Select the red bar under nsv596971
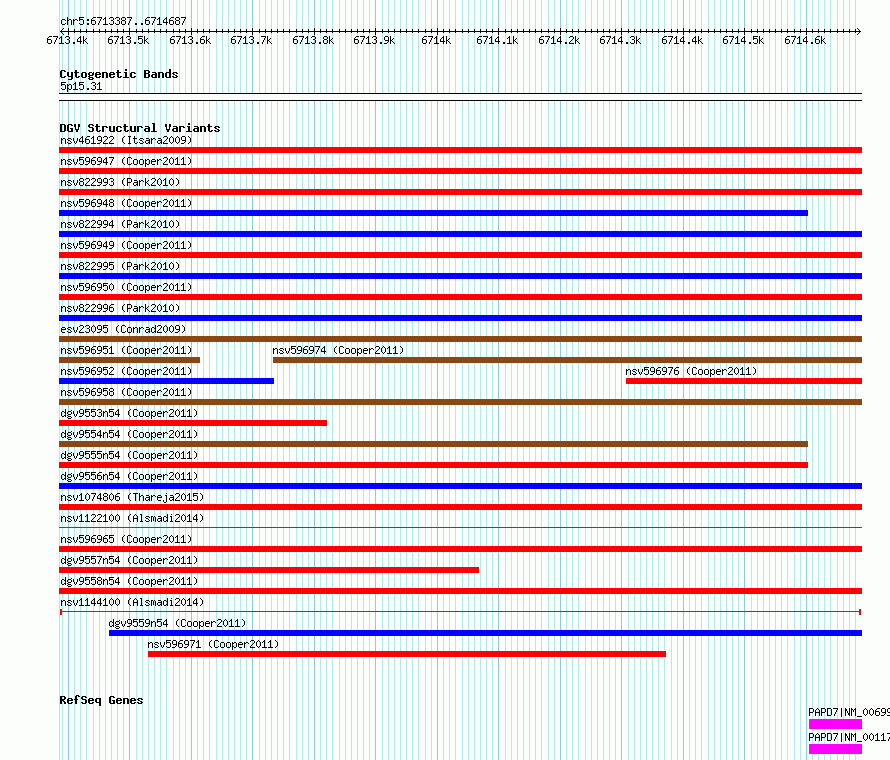 (x=407, y=654)
